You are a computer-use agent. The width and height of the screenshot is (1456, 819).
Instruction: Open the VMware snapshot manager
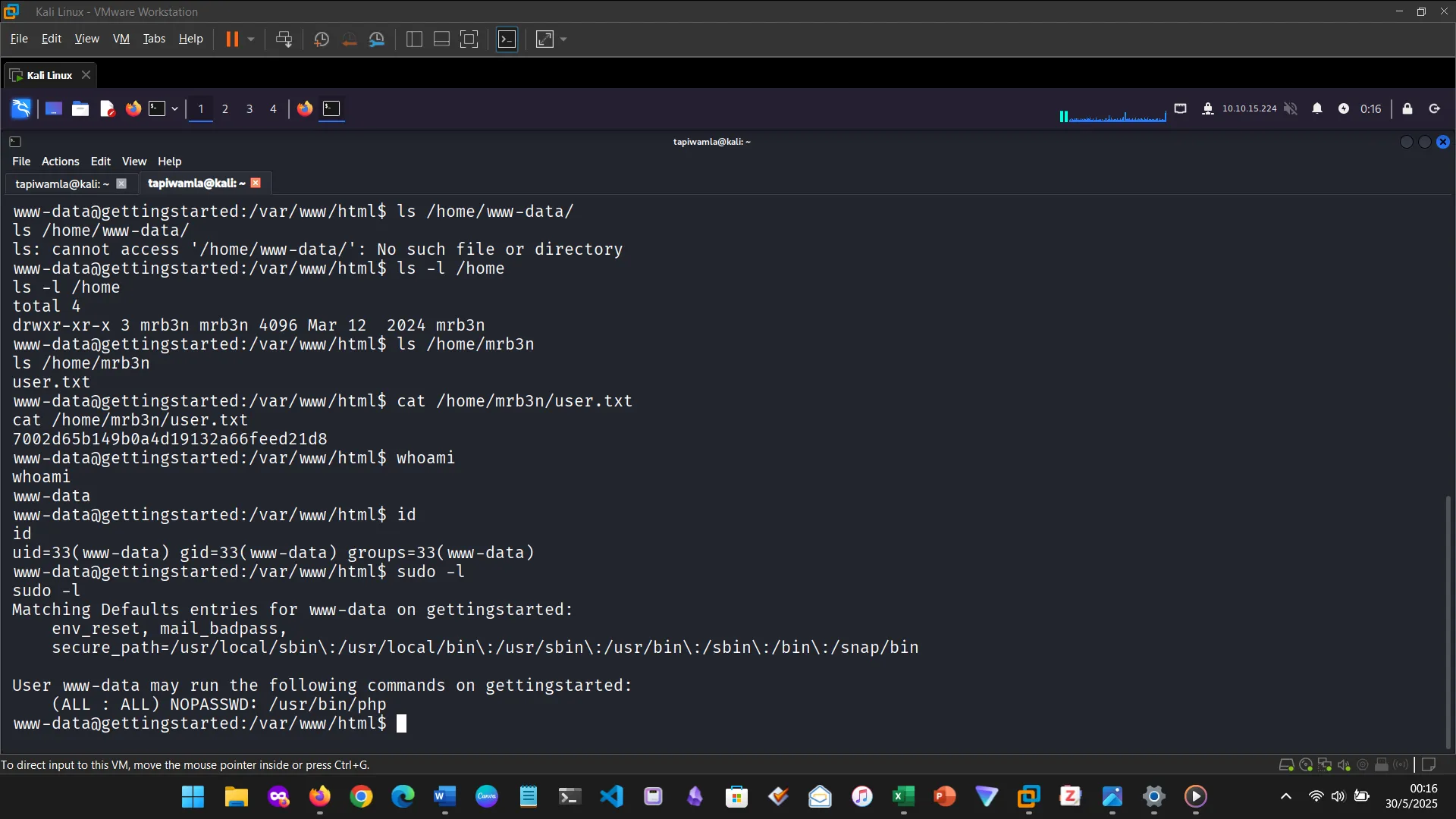point(377,39)
